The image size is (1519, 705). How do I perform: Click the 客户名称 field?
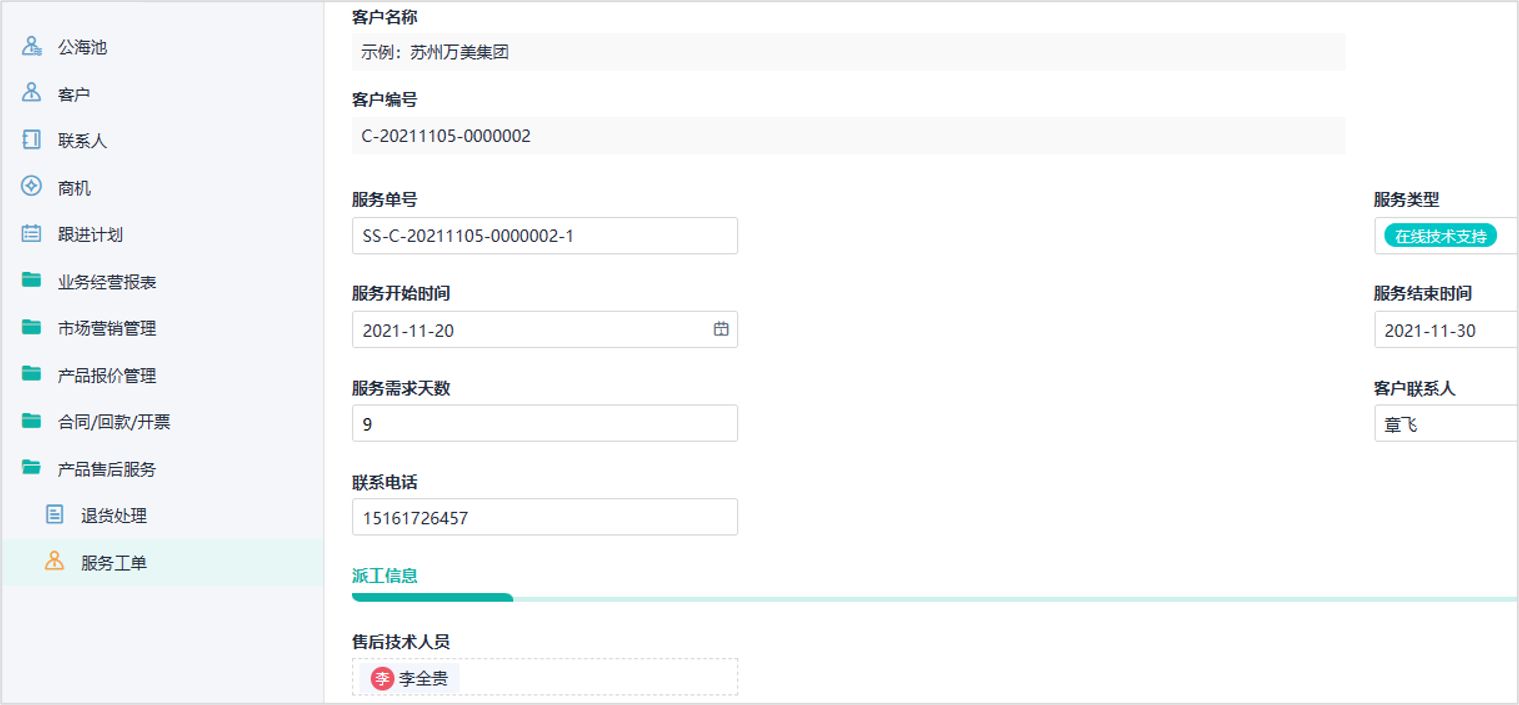pyautogui.click(x=848, y=52)
